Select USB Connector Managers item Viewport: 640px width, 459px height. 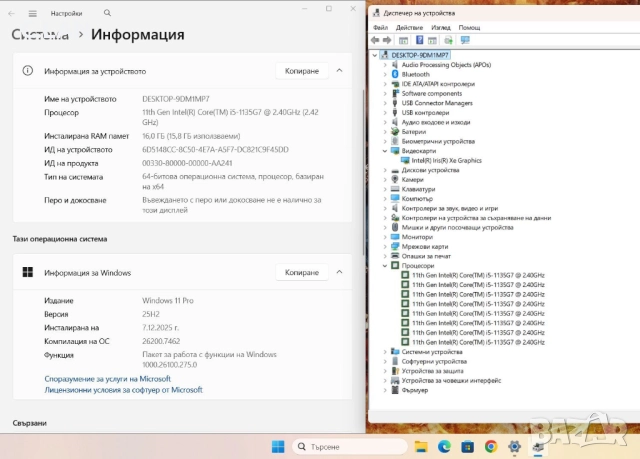pos(437,103)
